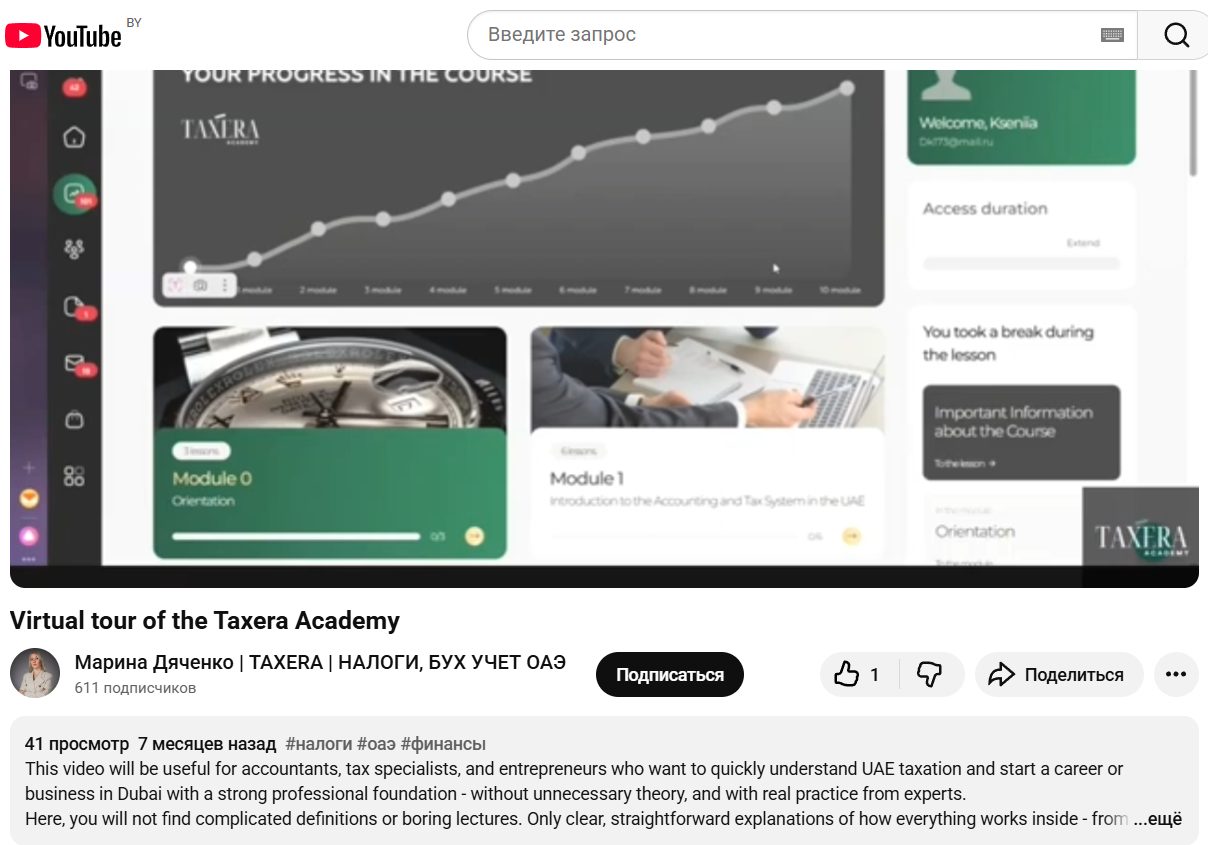Screen dimensions: 1208x845
Task: Click the home icon in video sidebar
Action: 74,137
